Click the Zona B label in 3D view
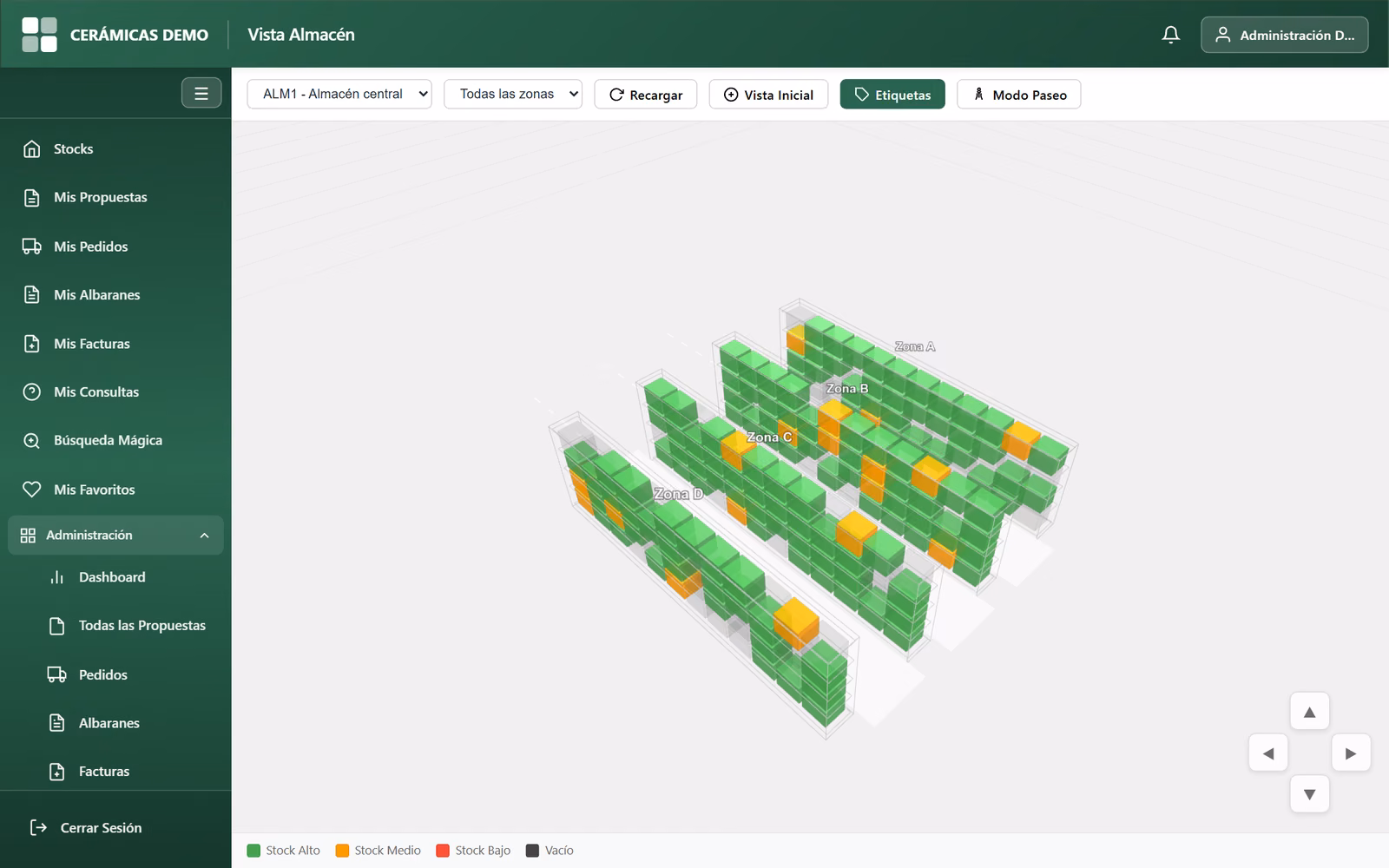The height and width of the screenshot is (868, 1389). coord(847,389)
